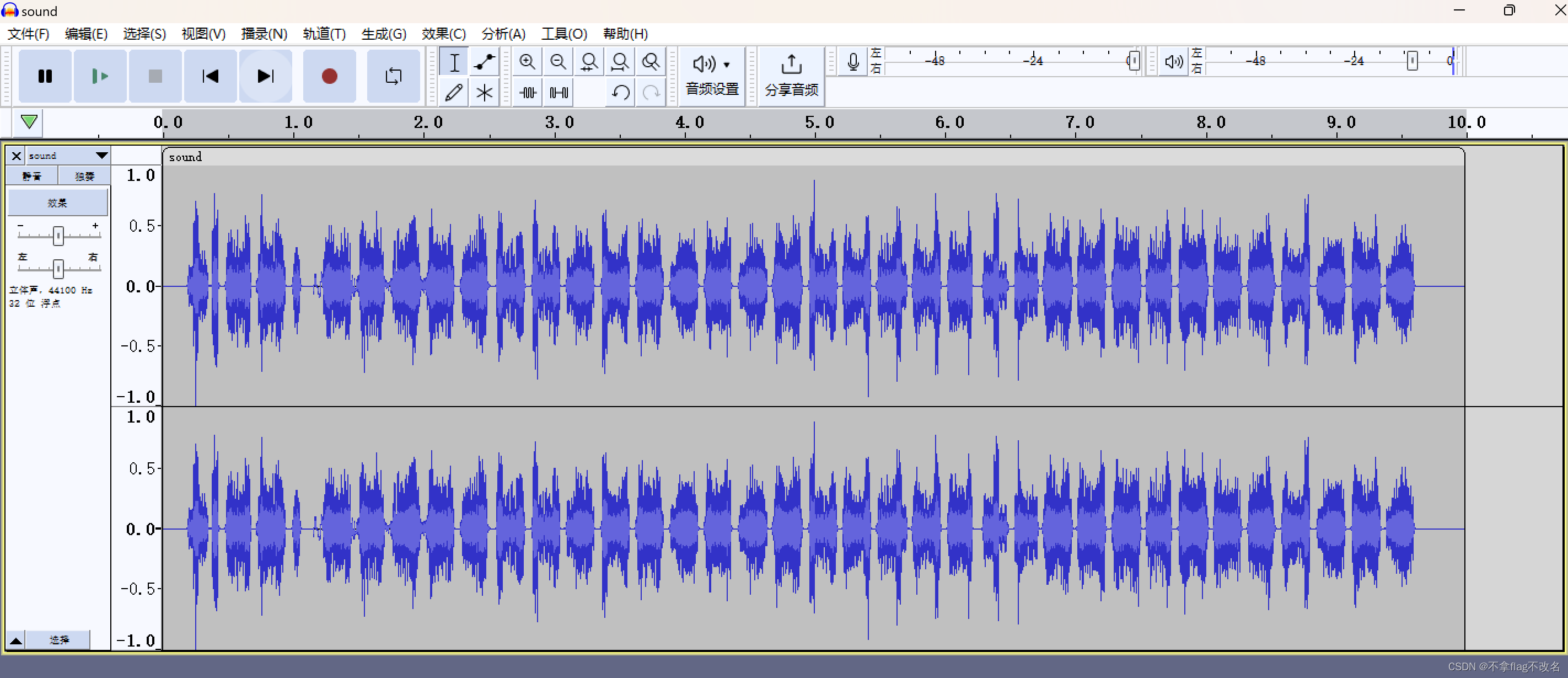Toggle Mute on the sound track

[x=31, y=176]
